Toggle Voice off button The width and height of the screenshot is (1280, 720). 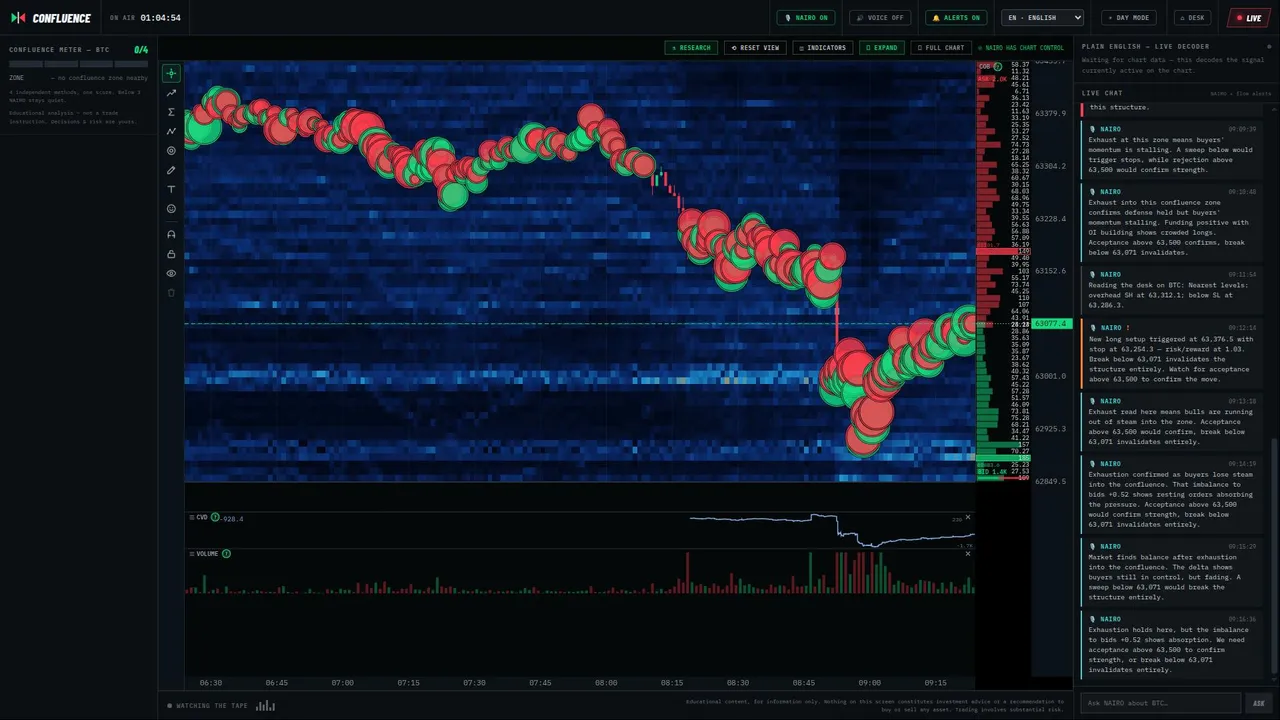click(880, 18)
